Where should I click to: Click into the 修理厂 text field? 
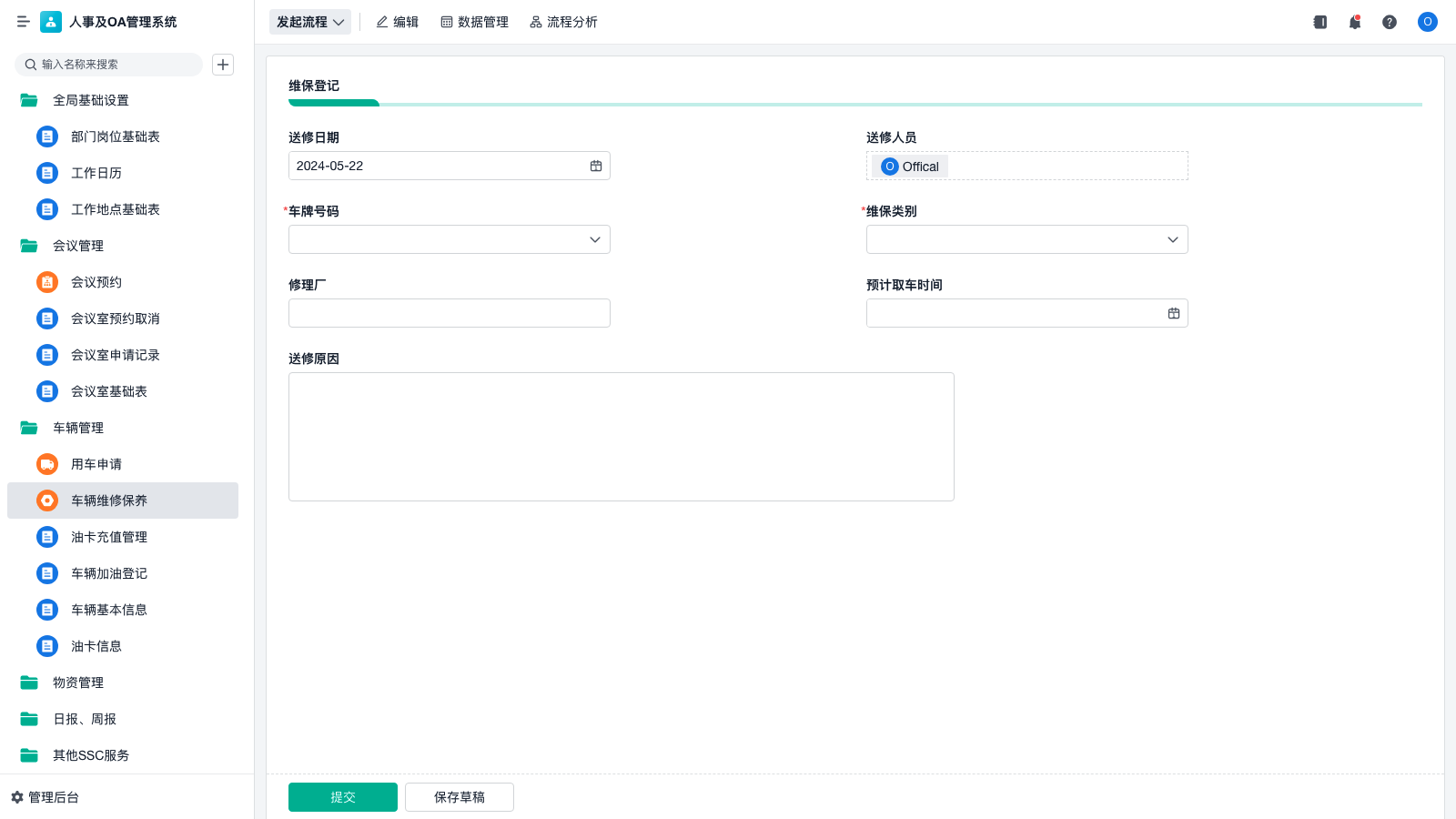[x=450, y=313]
